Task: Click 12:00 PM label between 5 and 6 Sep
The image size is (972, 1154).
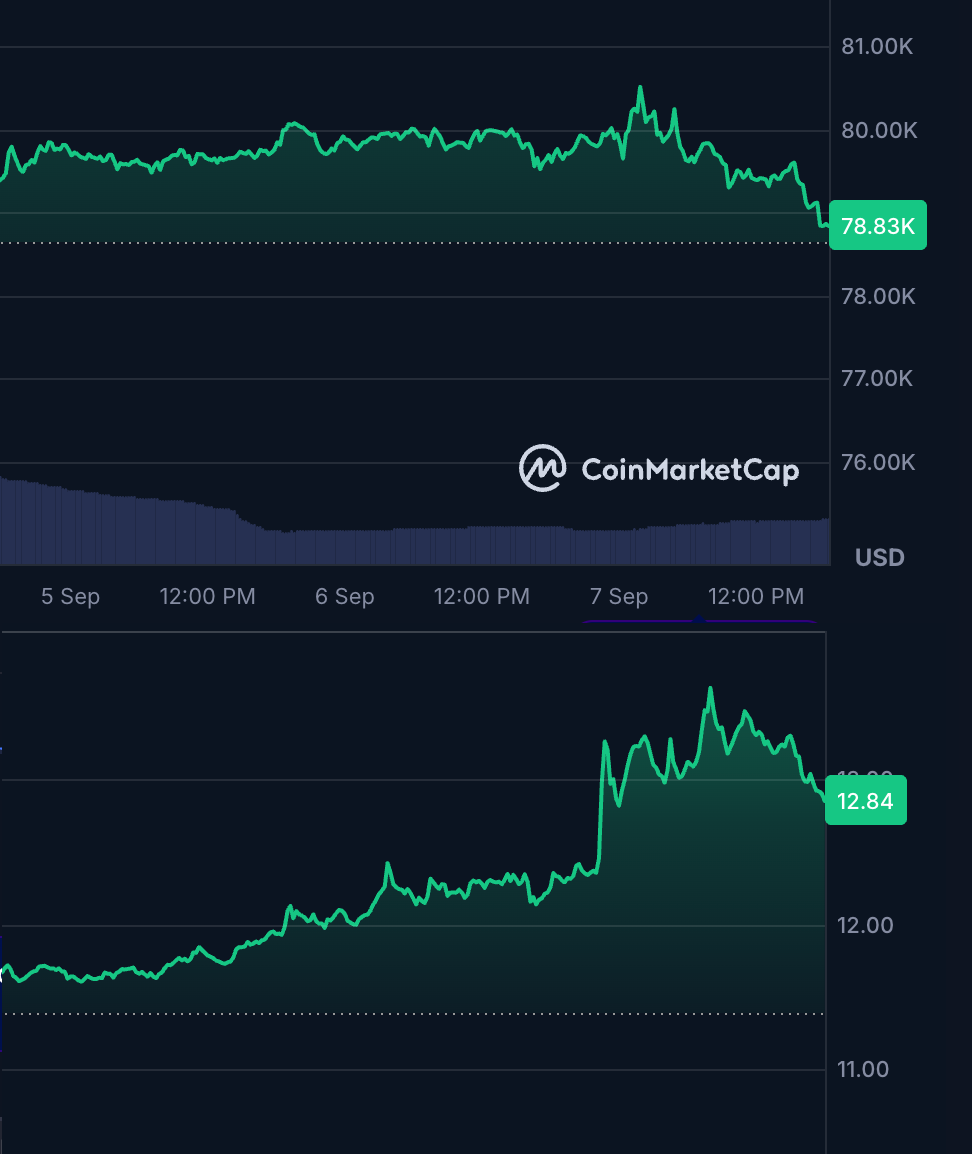Action: [x=207, y=596]
